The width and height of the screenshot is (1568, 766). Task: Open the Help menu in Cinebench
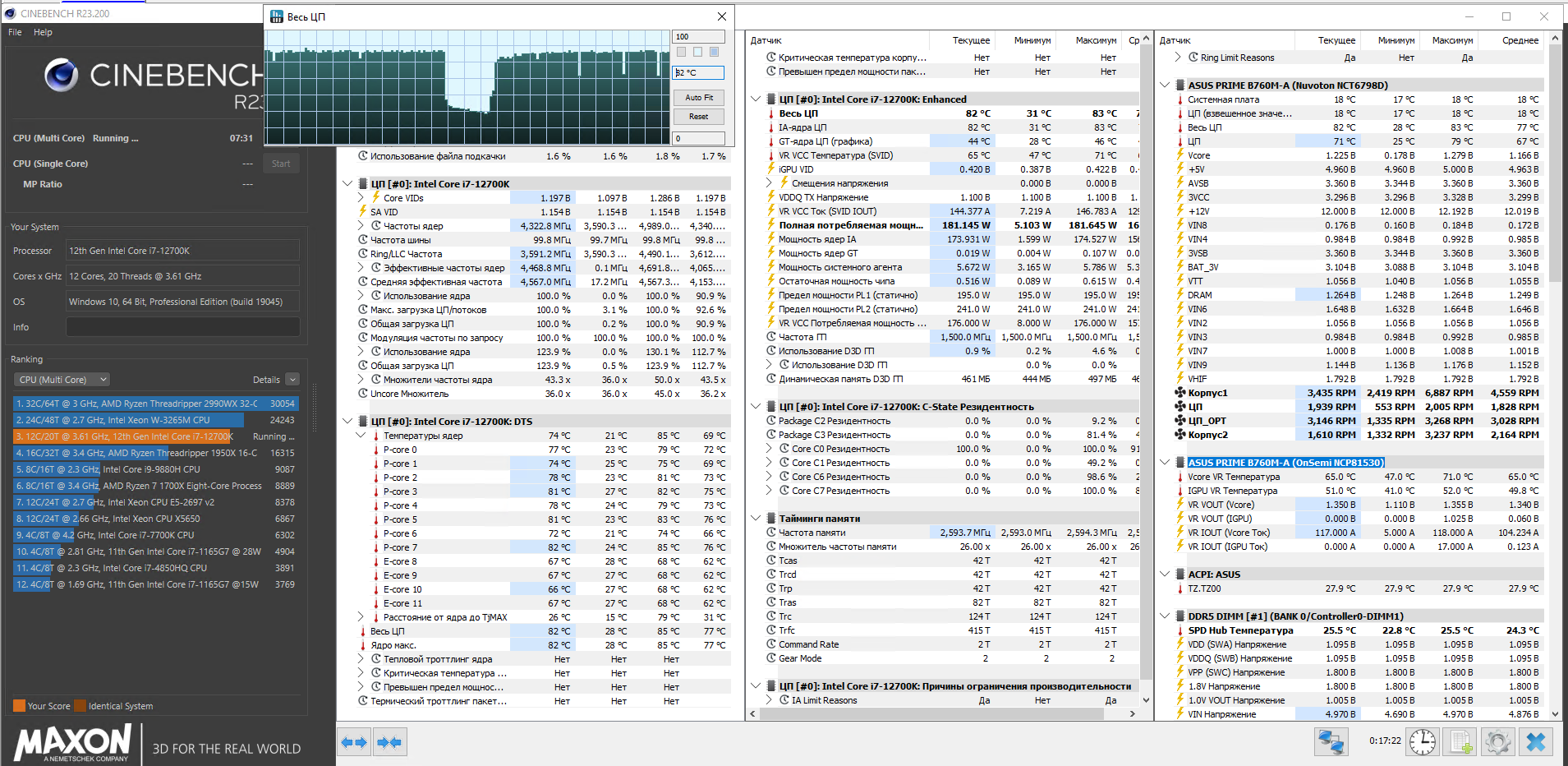[x=43, y=32]
